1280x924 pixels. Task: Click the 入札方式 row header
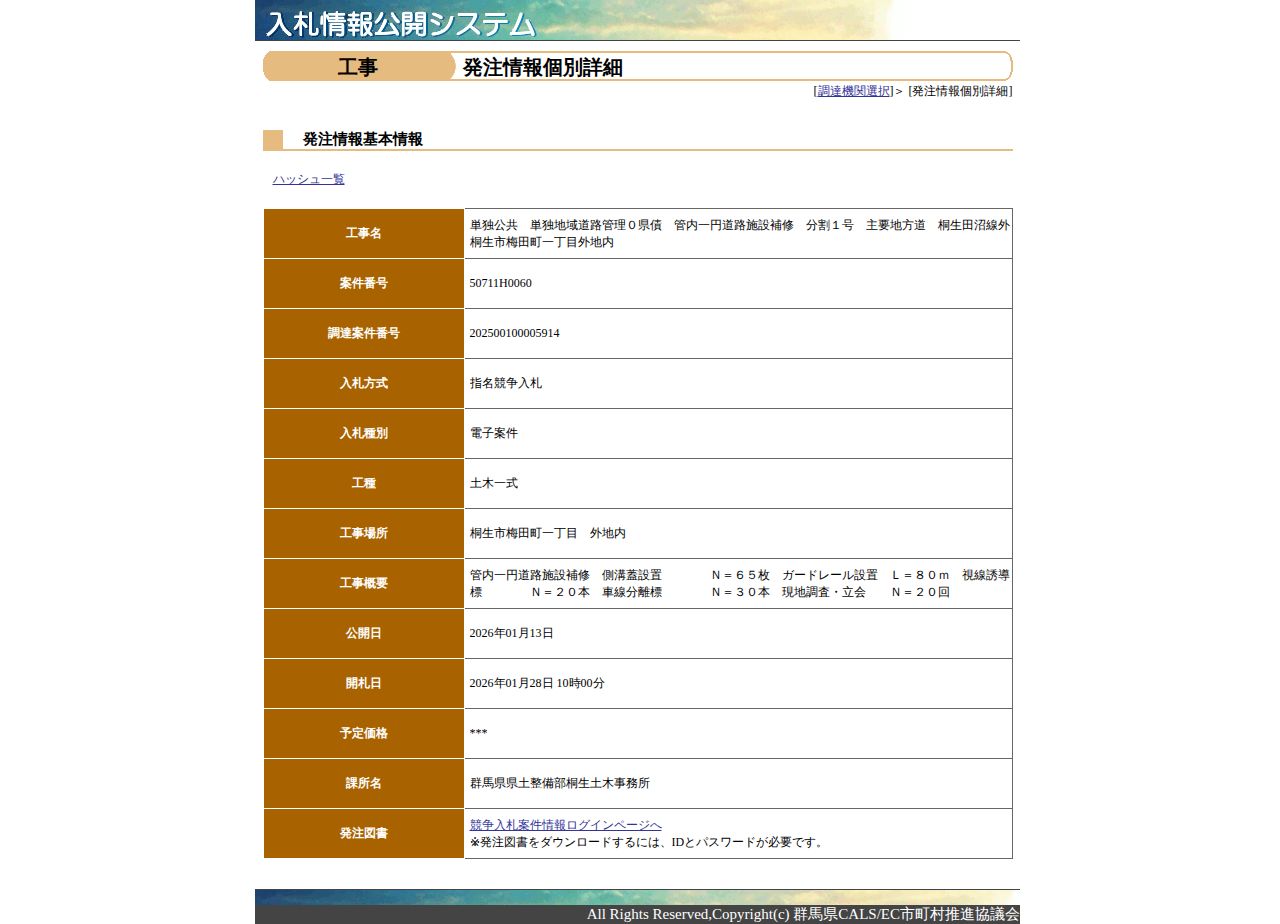pos(364,383)
